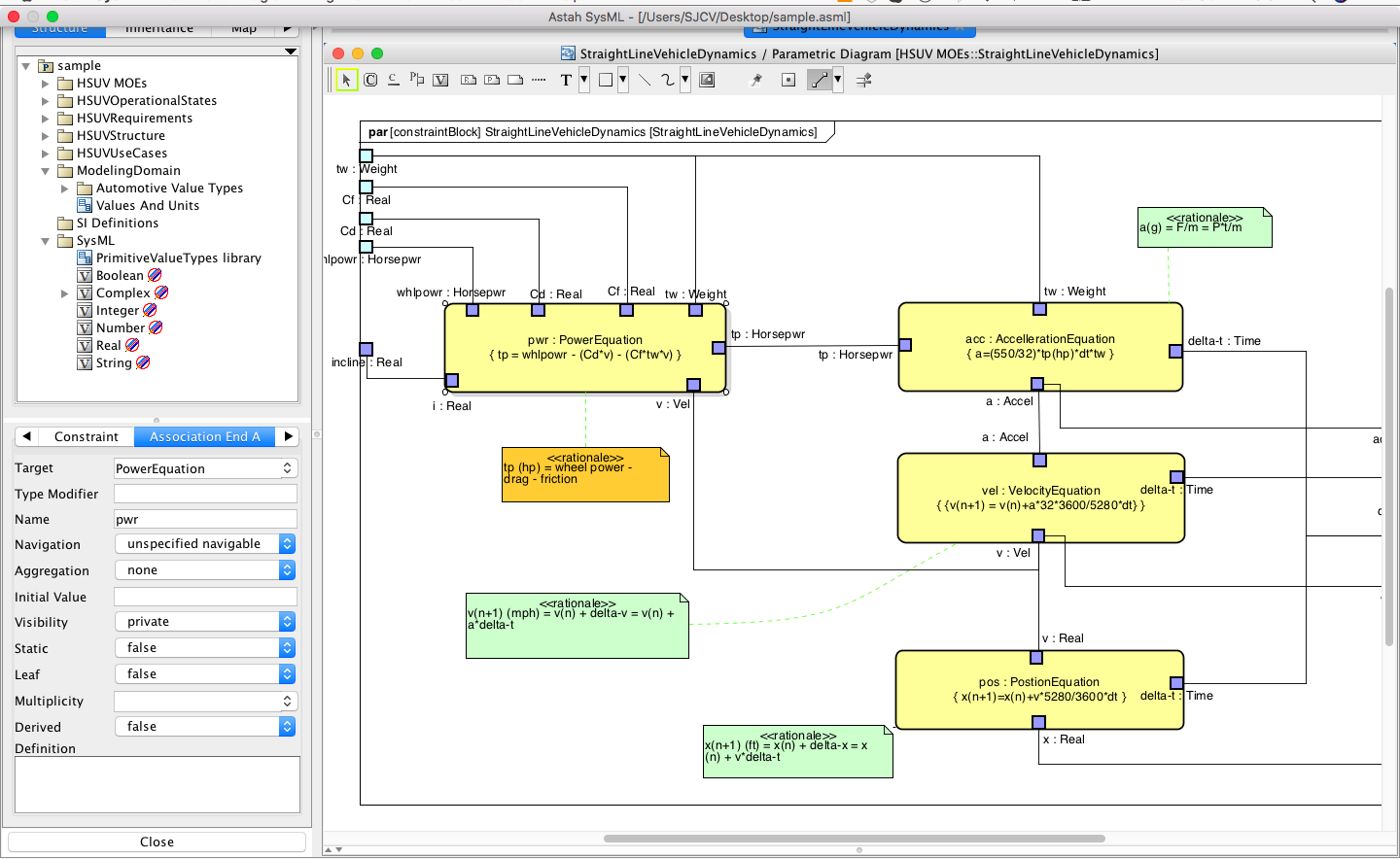Select the Boolean value type
Viewport: 1400px width, 859px height.
[x=120, y=276]
